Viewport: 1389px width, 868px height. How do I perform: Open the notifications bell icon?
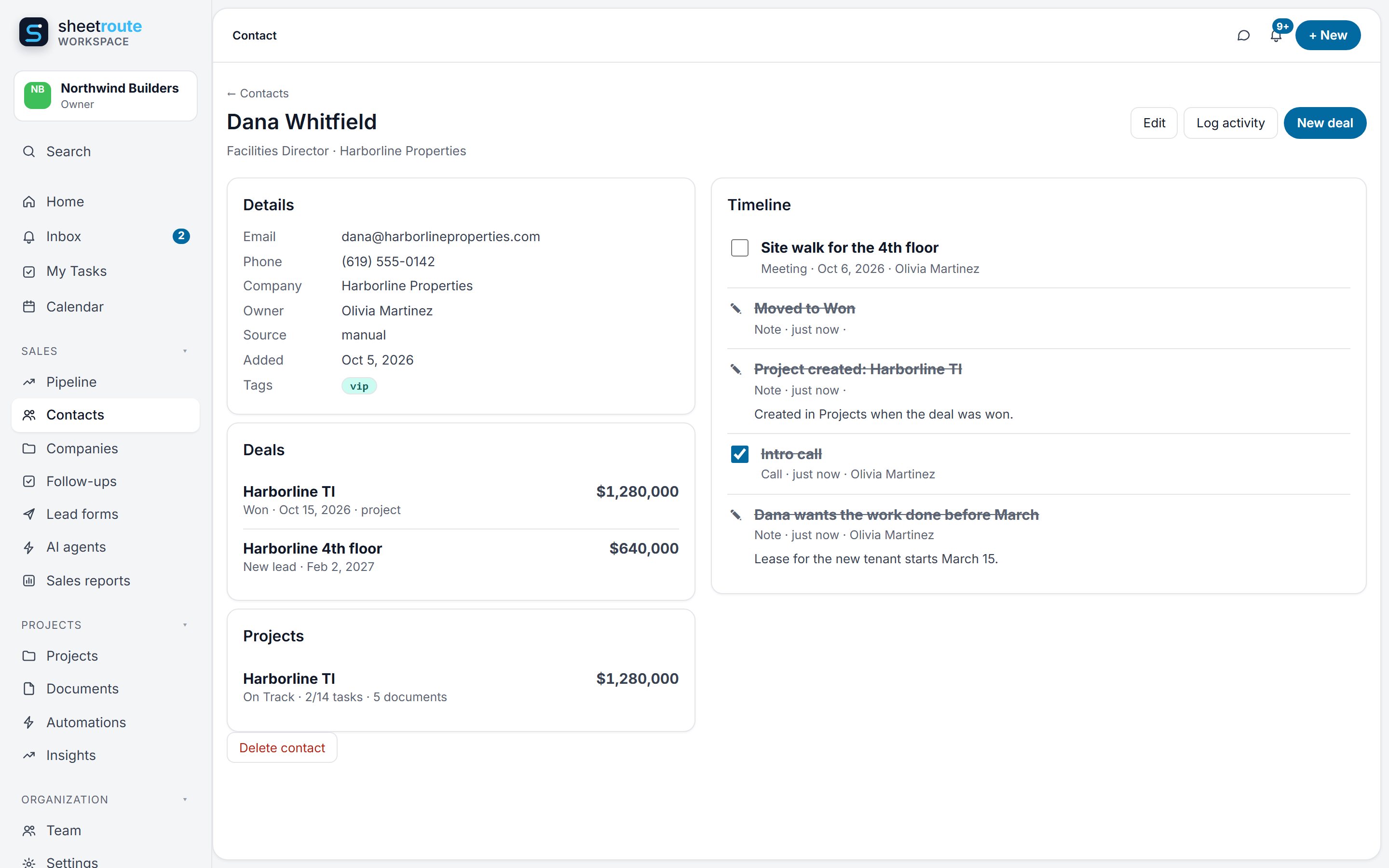1275,36
